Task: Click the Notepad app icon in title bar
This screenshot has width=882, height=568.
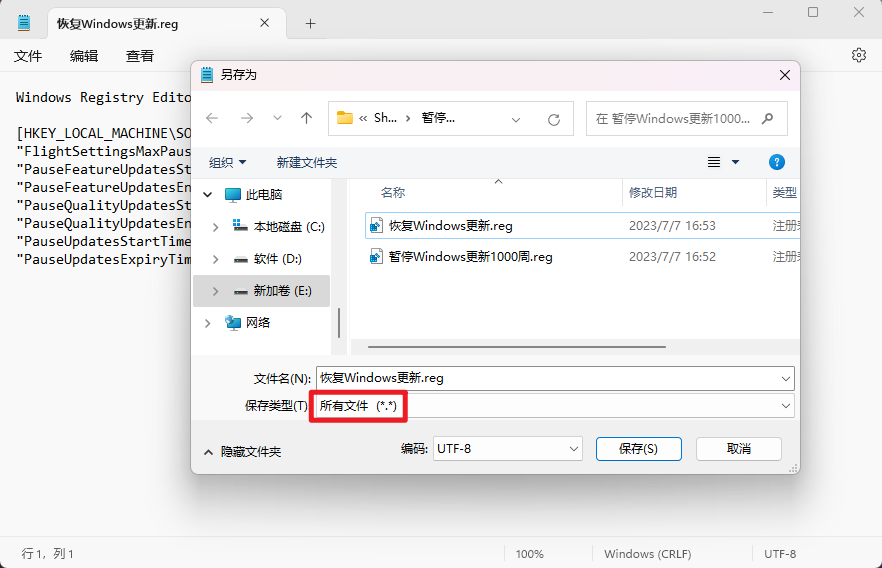Action: click(24, 23)
